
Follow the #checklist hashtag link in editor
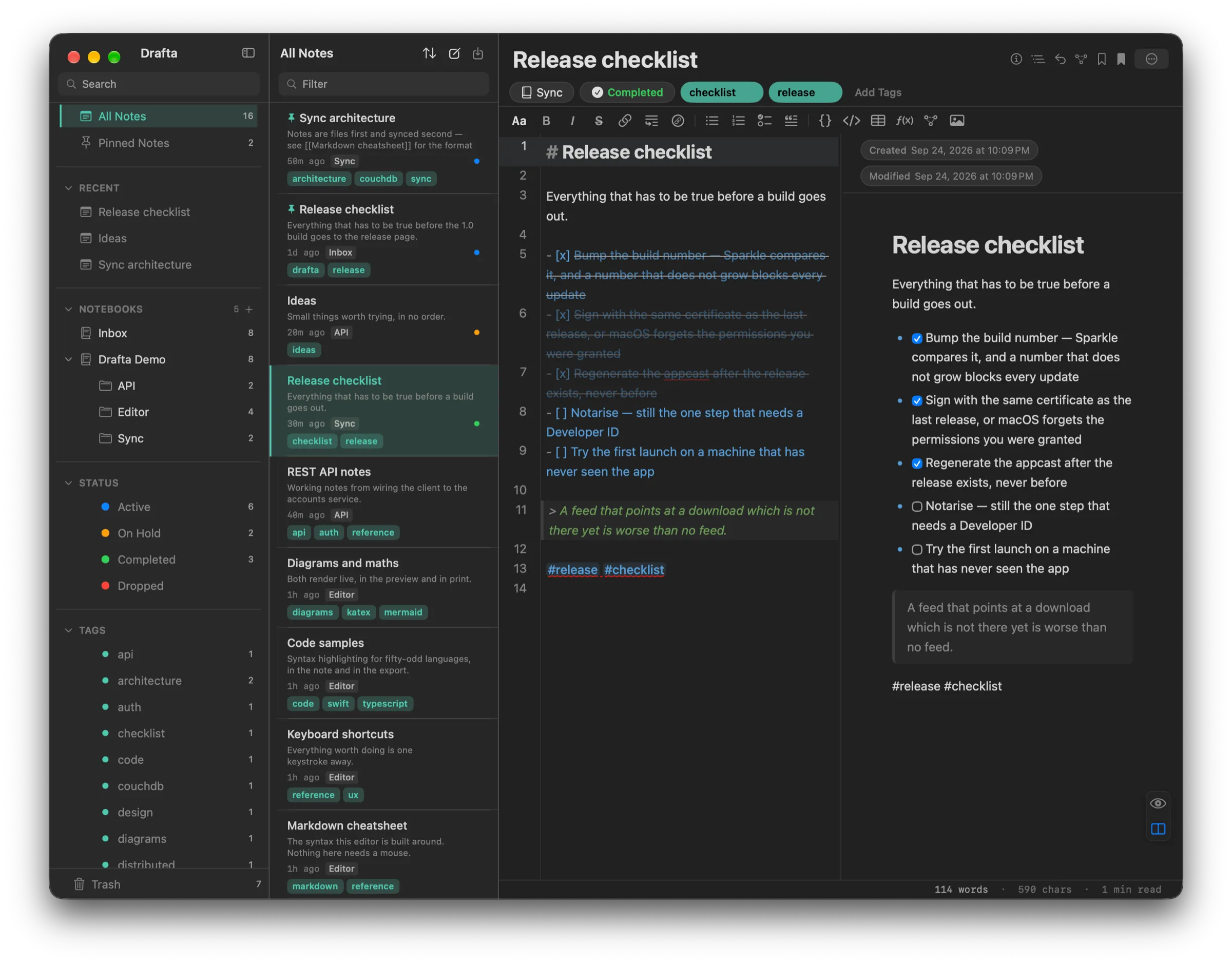634,570
